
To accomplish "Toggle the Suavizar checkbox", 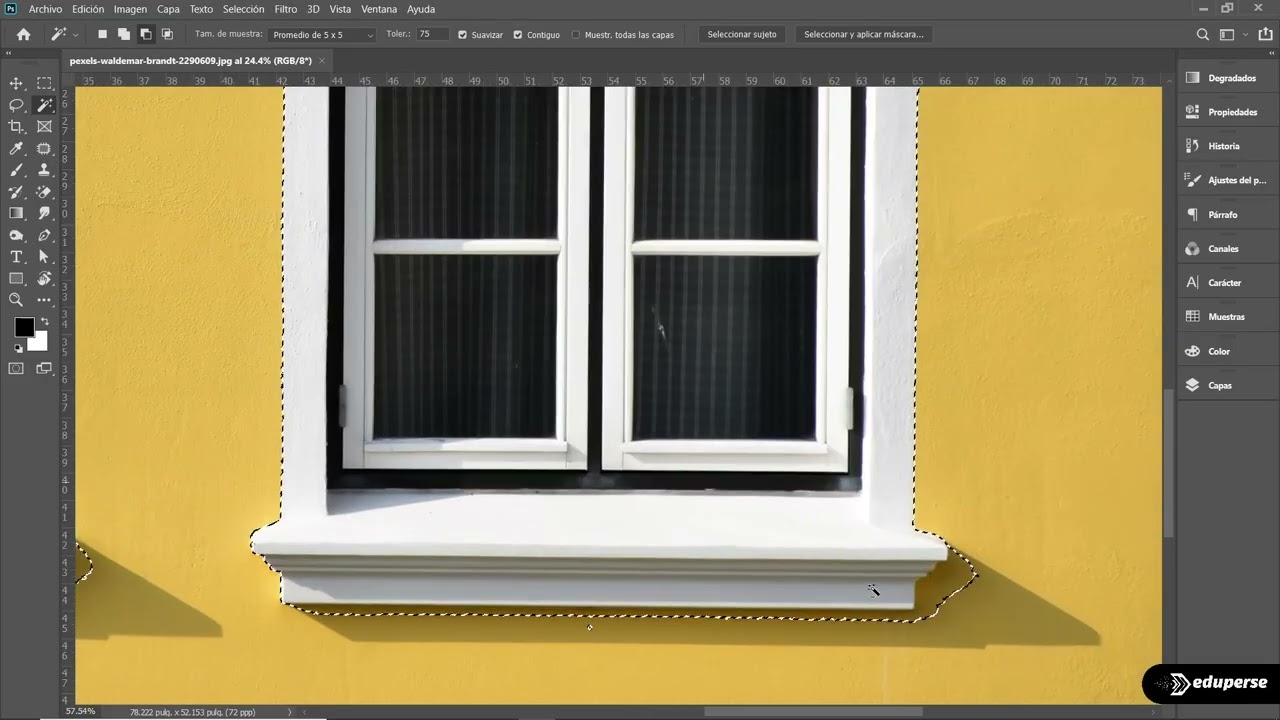I will tap(462, 34).
